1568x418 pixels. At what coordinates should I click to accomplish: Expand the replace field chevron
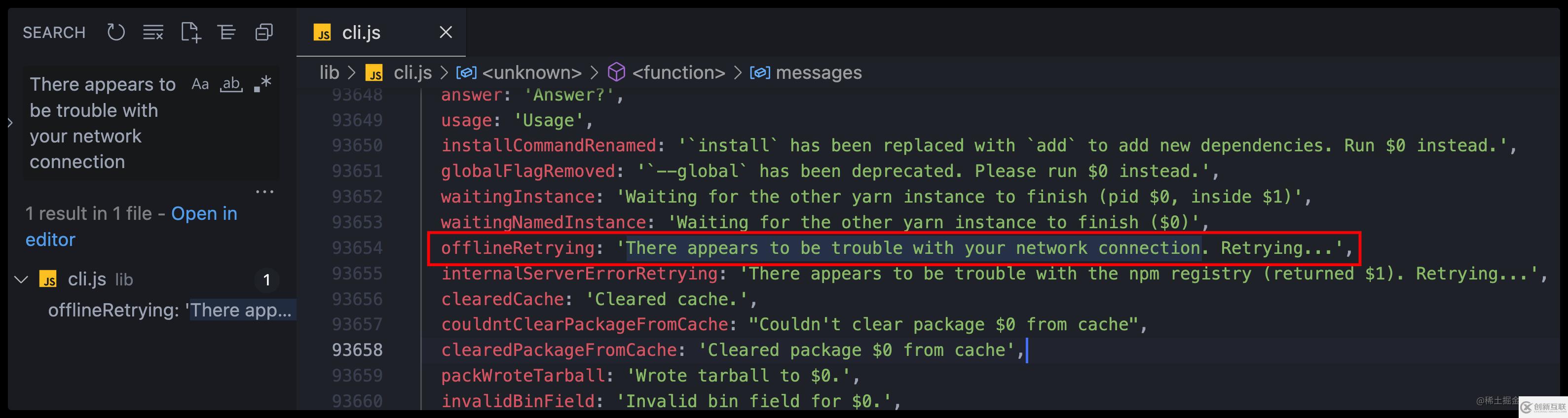click(10, 122)
